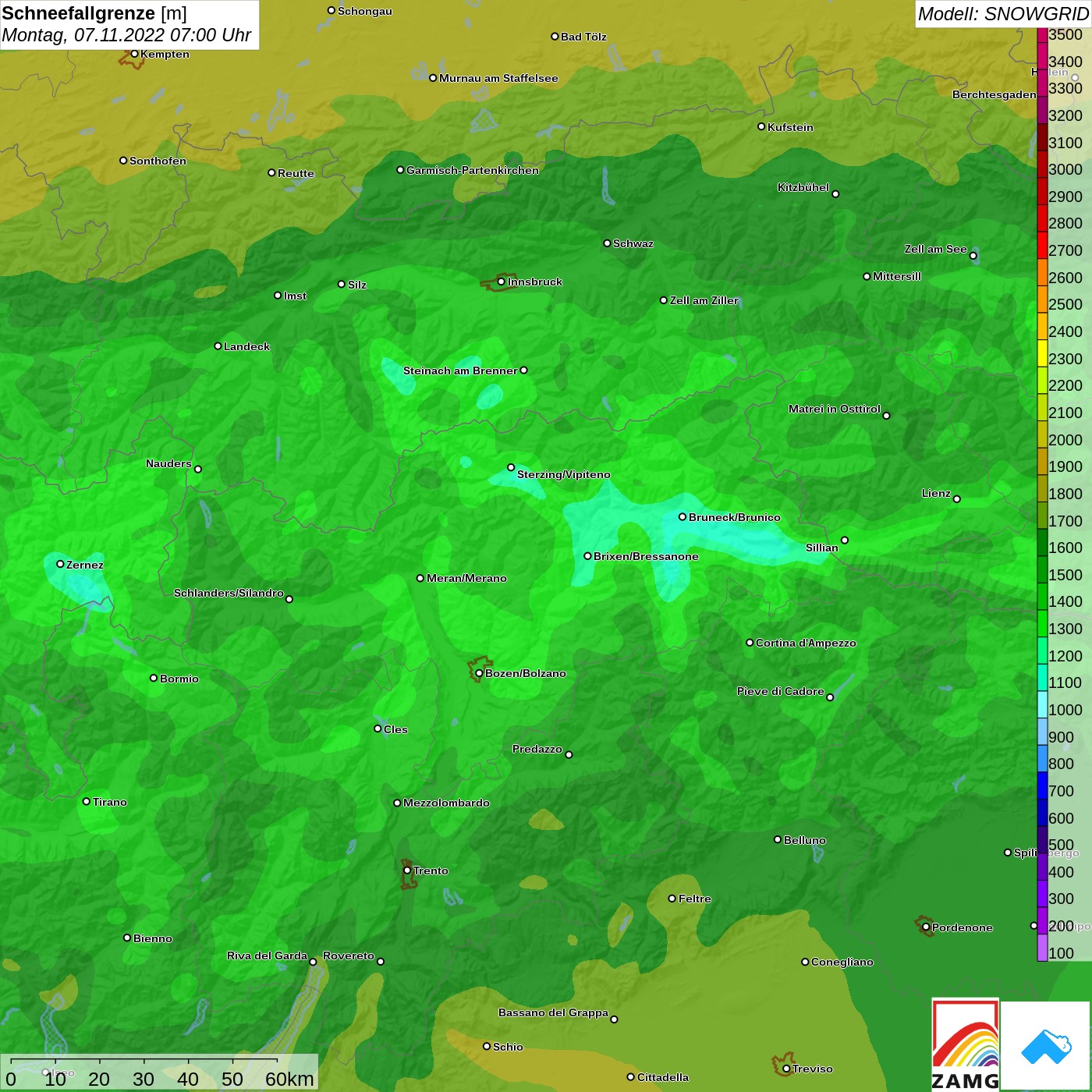This screenshot has height=1092, width=1092.
Task: Click the 'Modell: SNOWGRID' label
Action: pyautogui.click(x=1003, y=13)
